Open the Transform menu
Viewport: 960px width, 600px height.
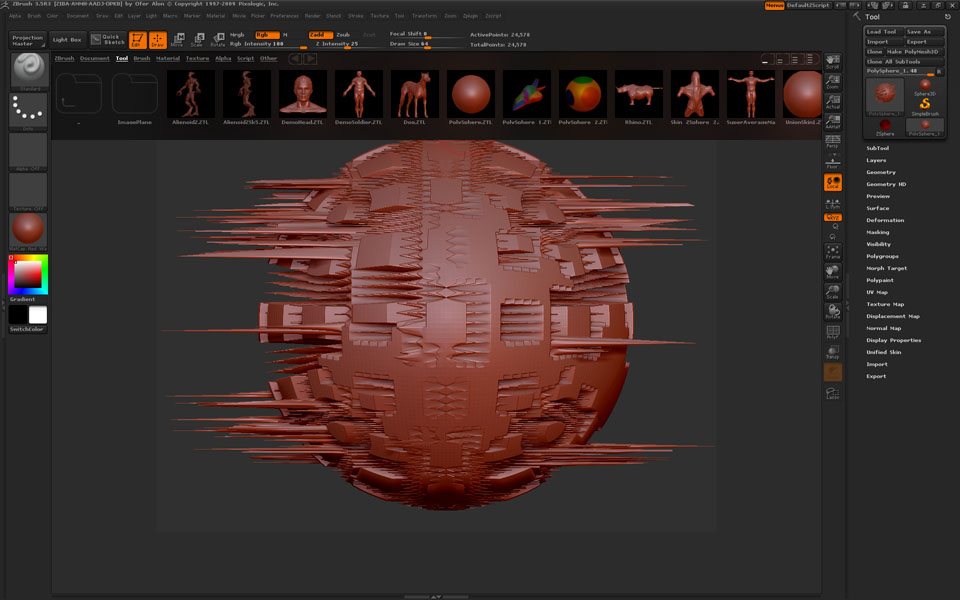424,16
